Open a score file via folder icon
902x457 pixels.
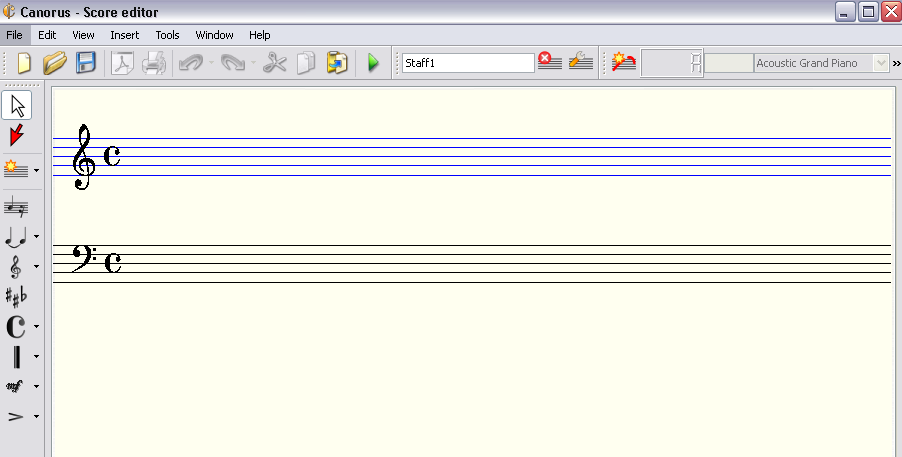pyautogui.click(x=54, y=63)
